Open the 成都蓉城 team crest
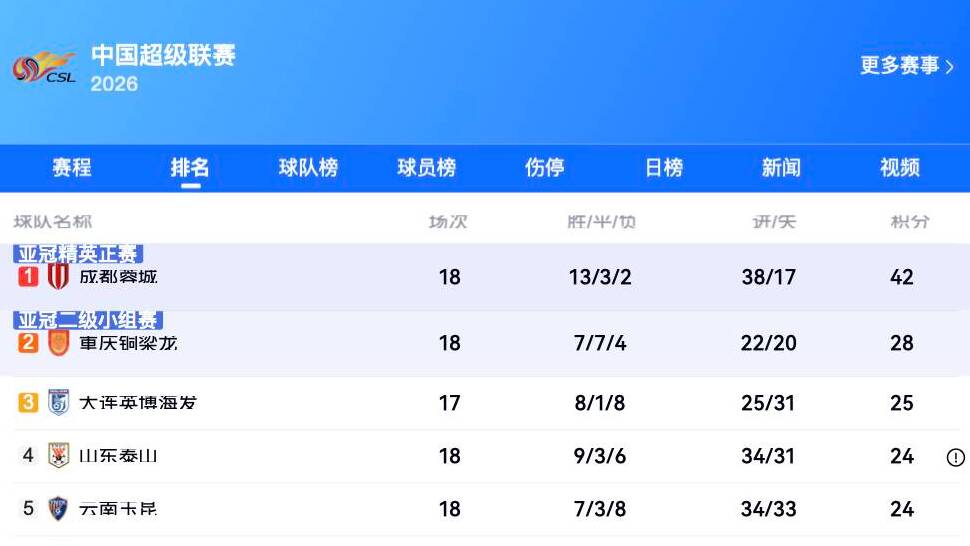This screenshot has width=970, height=546. click(x=58, y=276)
